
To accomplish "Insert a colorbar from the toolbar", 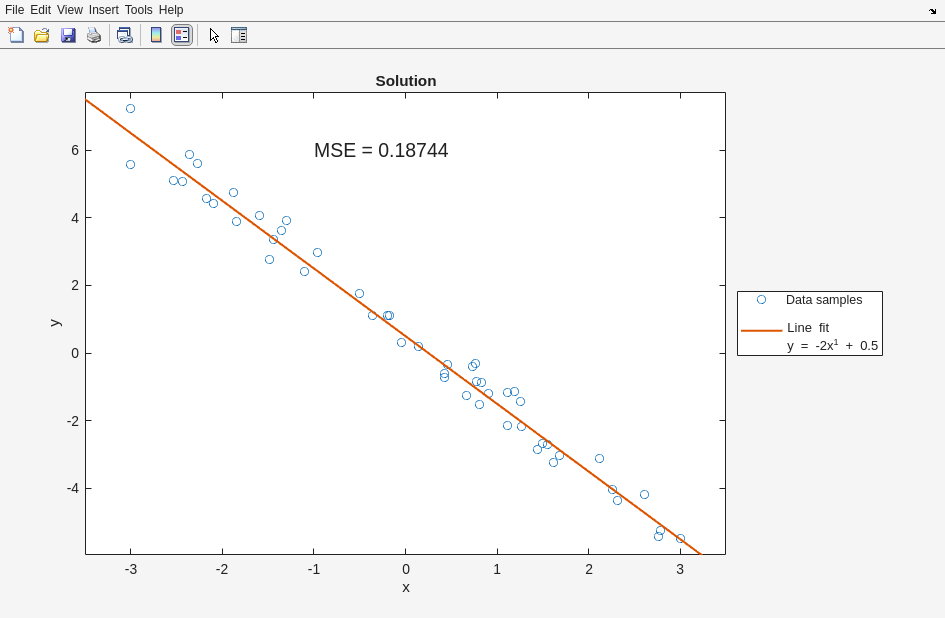I will (156, 35).
